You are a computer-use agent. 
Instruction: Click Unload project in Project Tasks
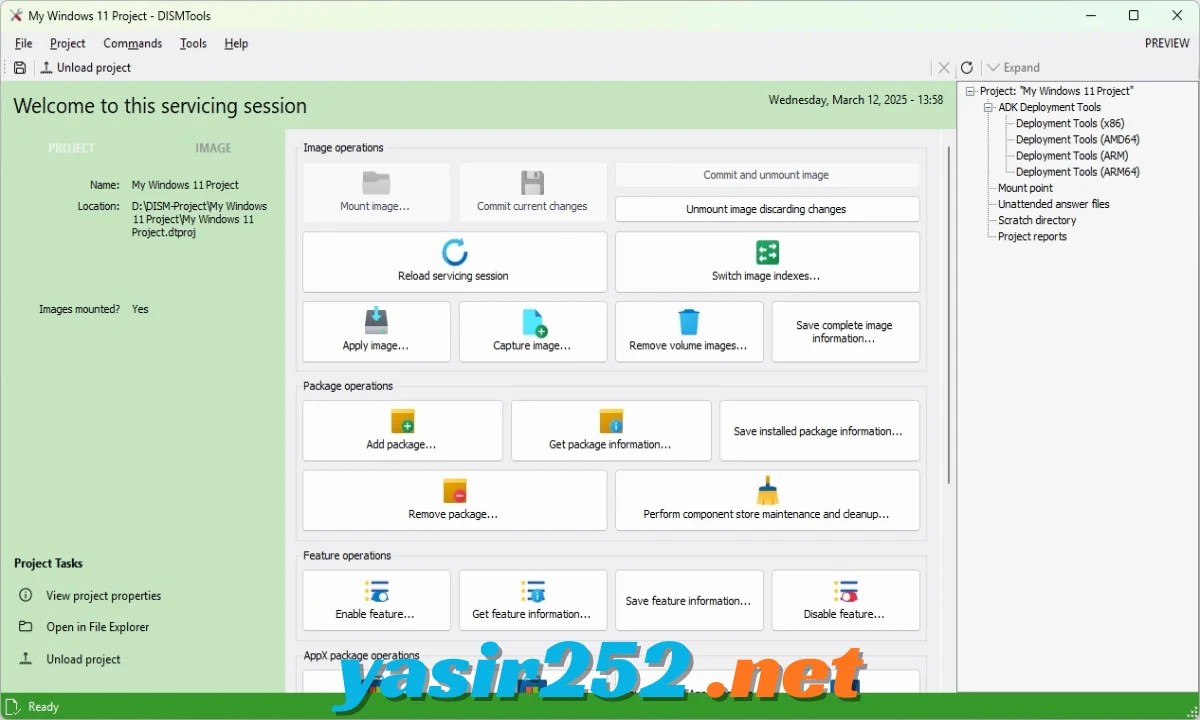pos(83,659)
